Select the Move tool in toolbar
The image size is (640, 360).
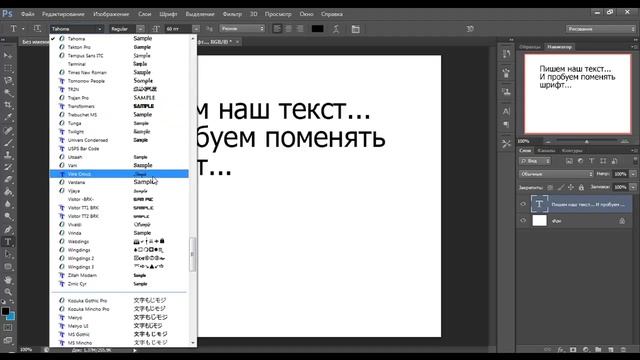coord(8,56)
